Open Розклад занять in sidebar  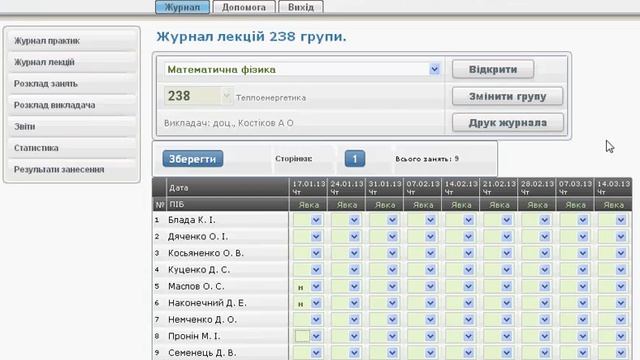click(72, 84)
